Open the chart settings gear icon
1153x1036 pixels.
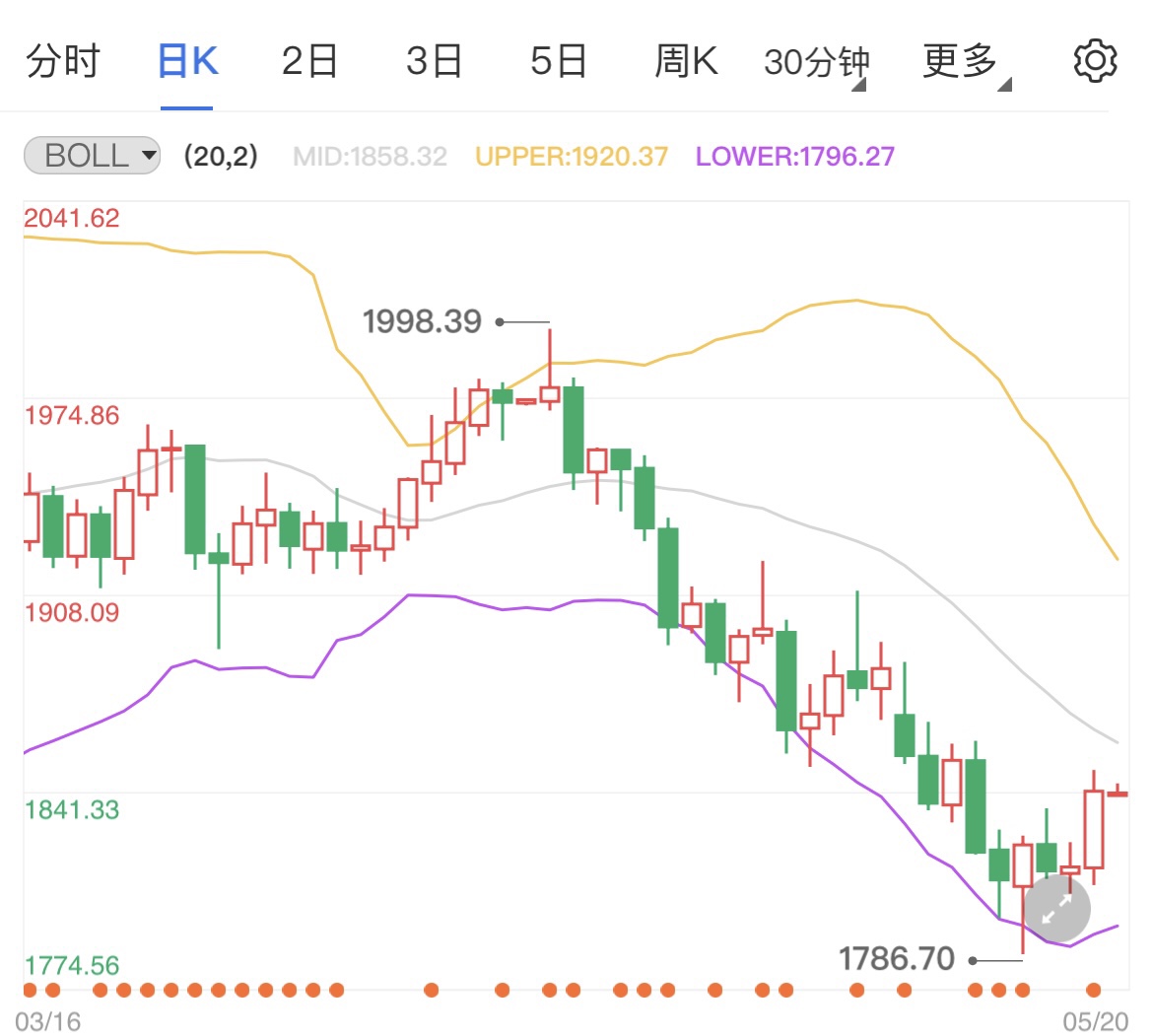tap(1095, 60)
